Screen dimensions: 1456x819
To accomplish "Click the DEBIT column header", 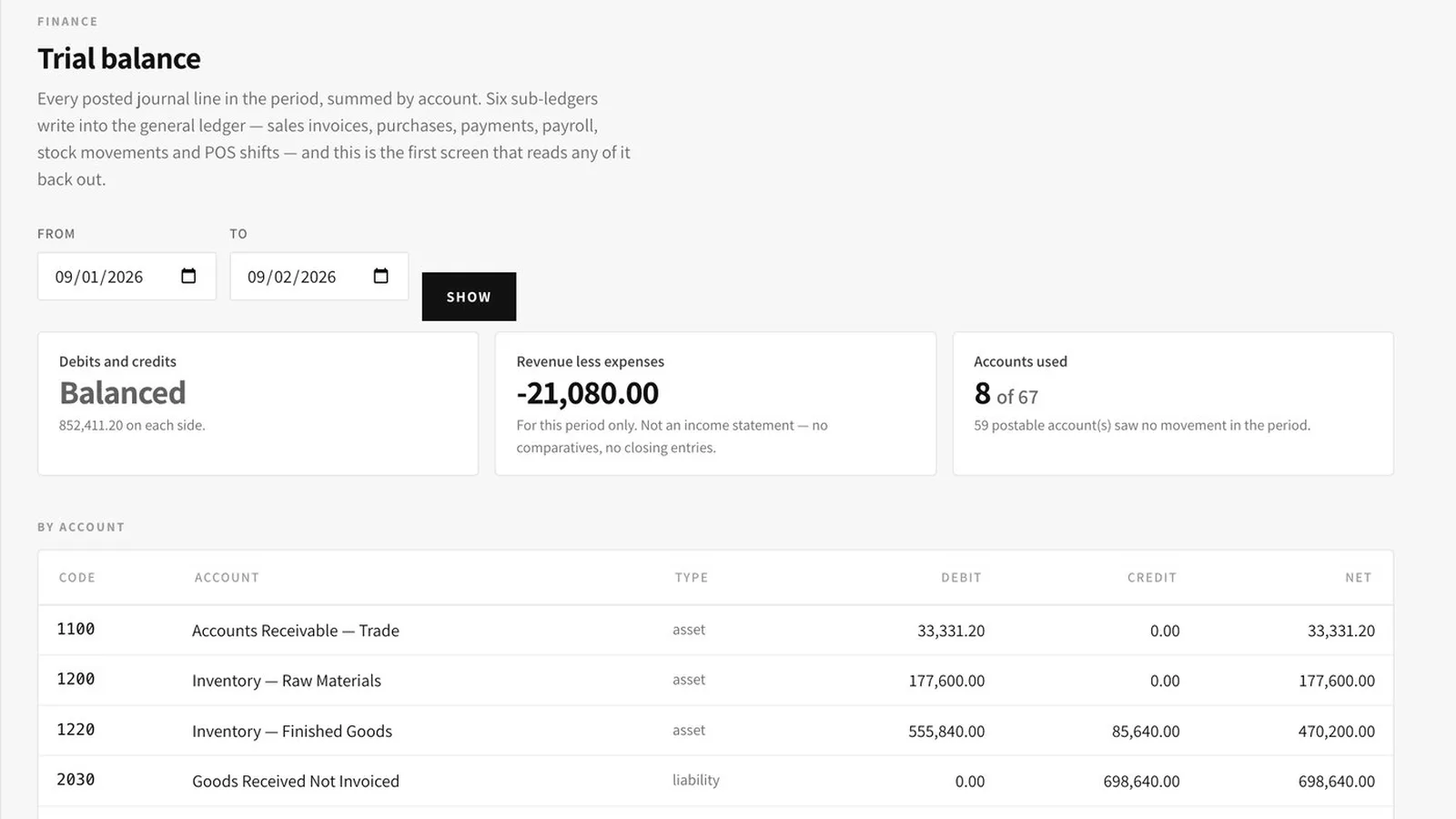I will coord(961,578).
